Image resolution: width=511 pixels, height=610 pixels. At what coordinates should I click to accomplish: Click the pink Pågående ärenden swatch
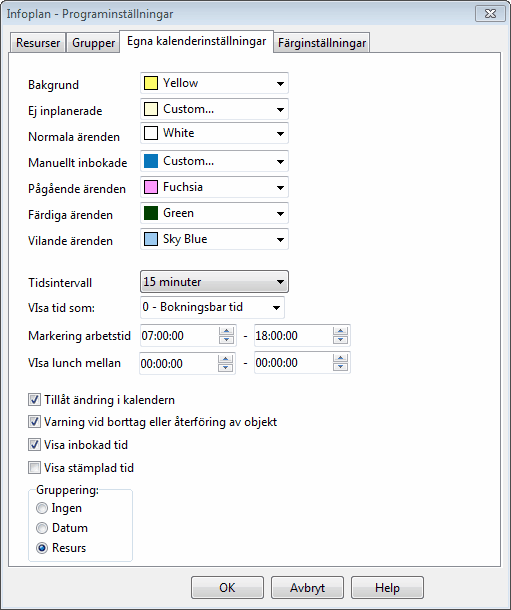coord(151,187)
